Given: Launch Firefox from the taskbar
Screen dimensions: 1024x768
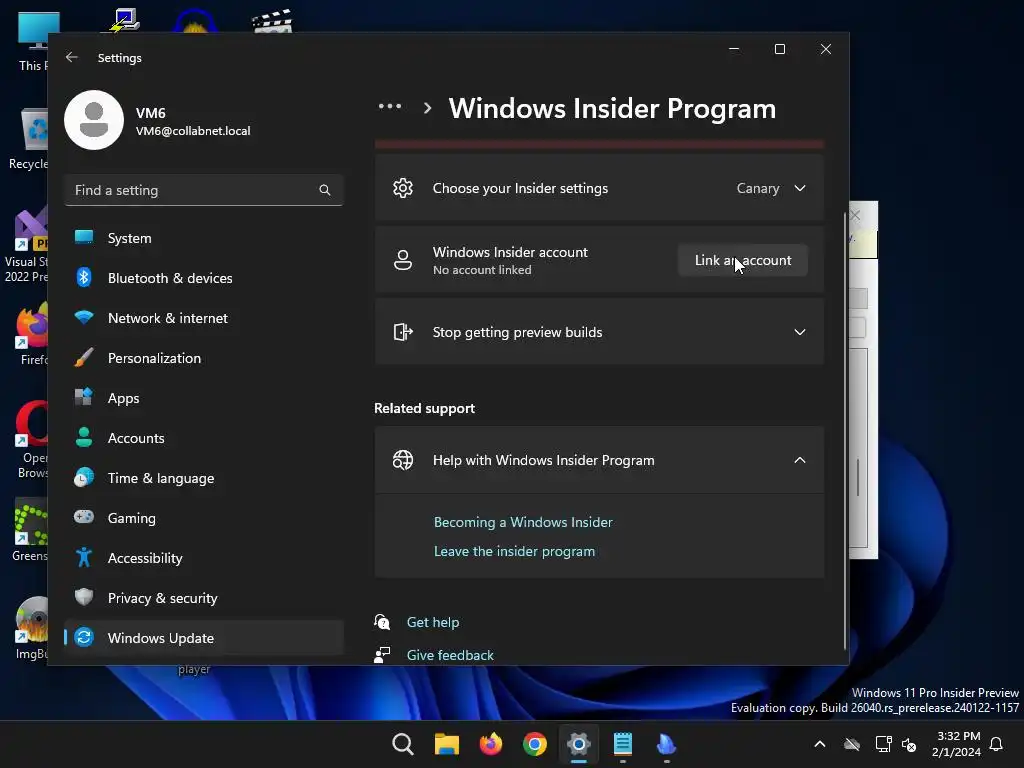Looking at the screenshot, I should click(490, 744).
